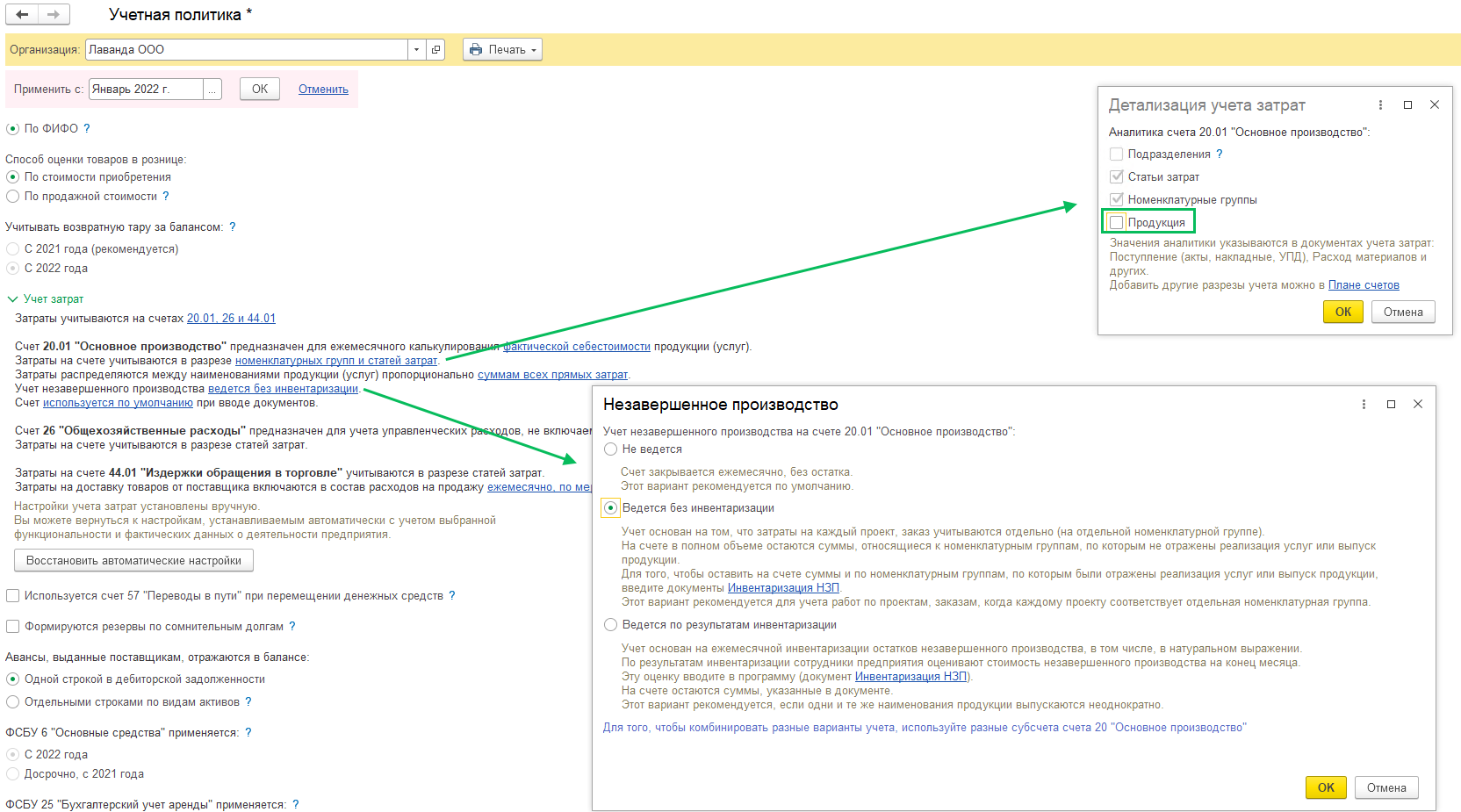Screen dimensions: 1461x812
Task: Go forward with the right arrow
Action: click(x=54, y=14)
